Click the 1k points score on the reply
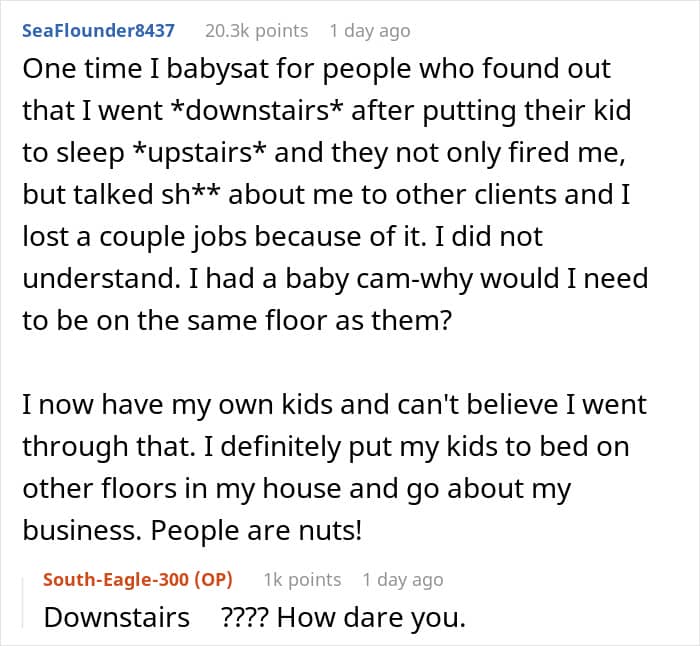Viewport: 700px width, 646px height. tap(302, 579)
